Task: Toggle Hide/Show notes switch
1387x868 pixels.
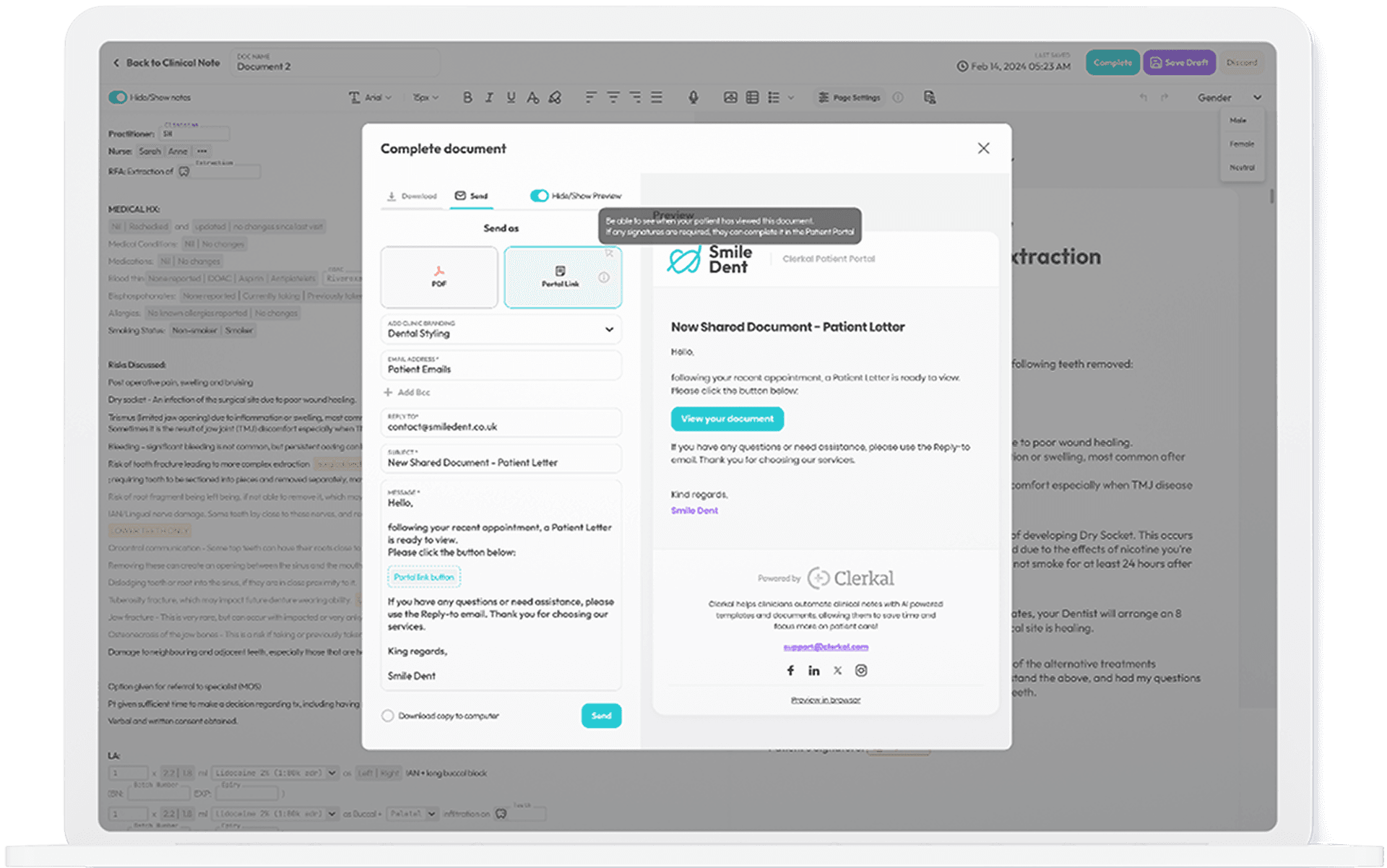Action: pos(118,97)
